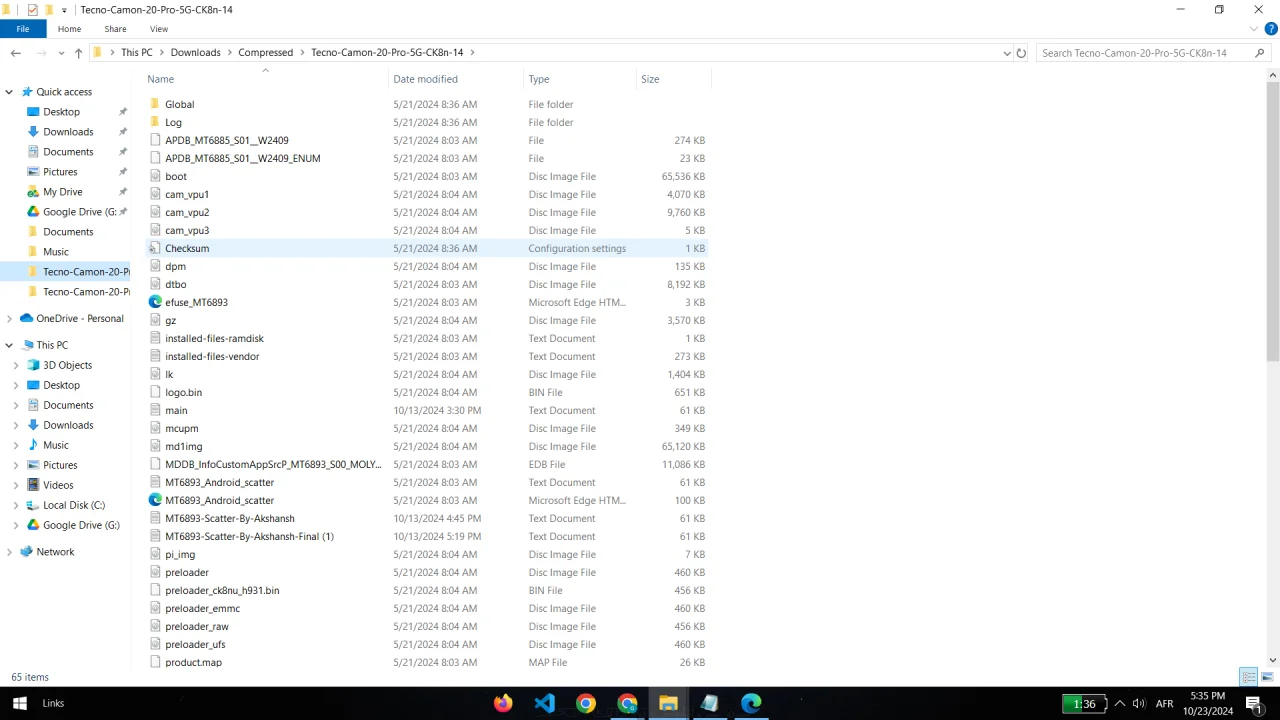
Task: Click Edge icon of efuse_MT6893 file
Action: 155,302
